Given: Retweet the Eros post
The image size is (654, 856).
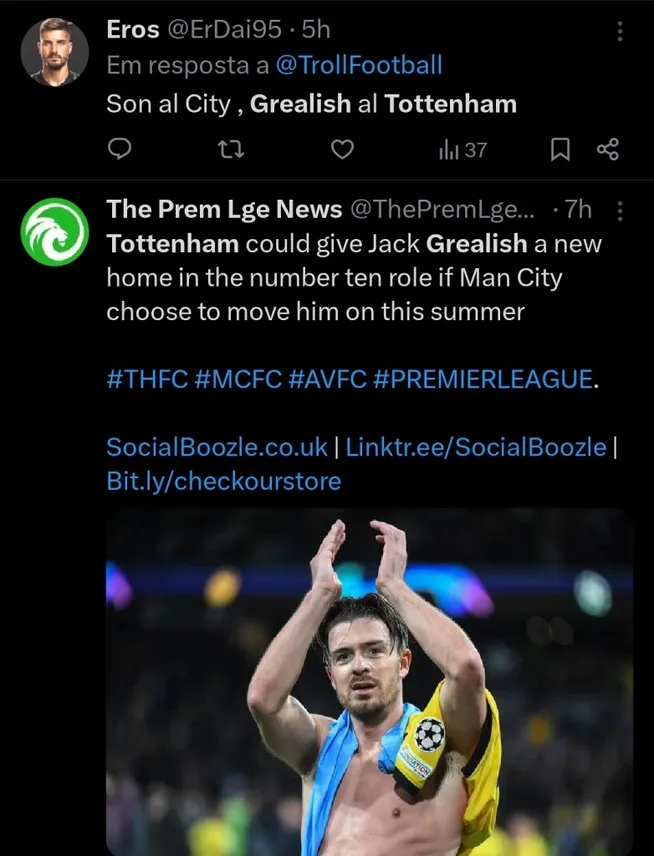Looking at the screenshot, I should [231, 150].
